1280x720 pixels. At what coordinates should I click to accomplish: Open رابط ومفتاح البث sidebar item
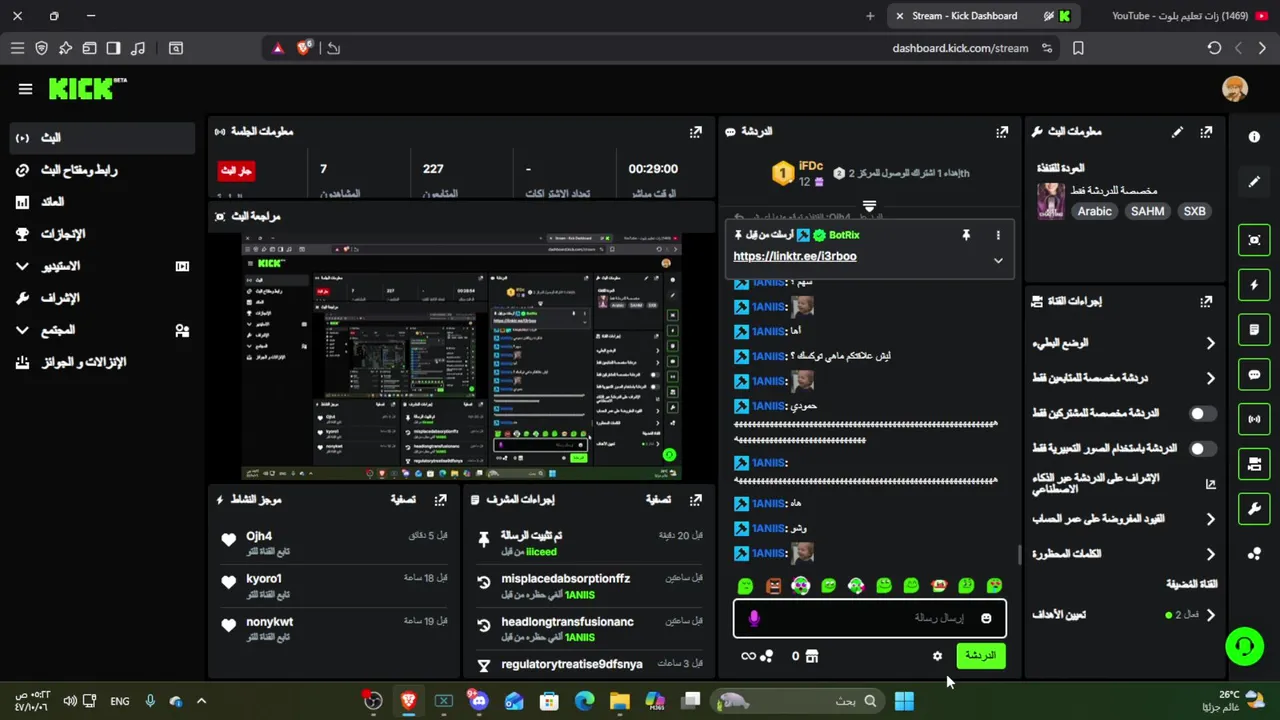click(x=102, y=170)
